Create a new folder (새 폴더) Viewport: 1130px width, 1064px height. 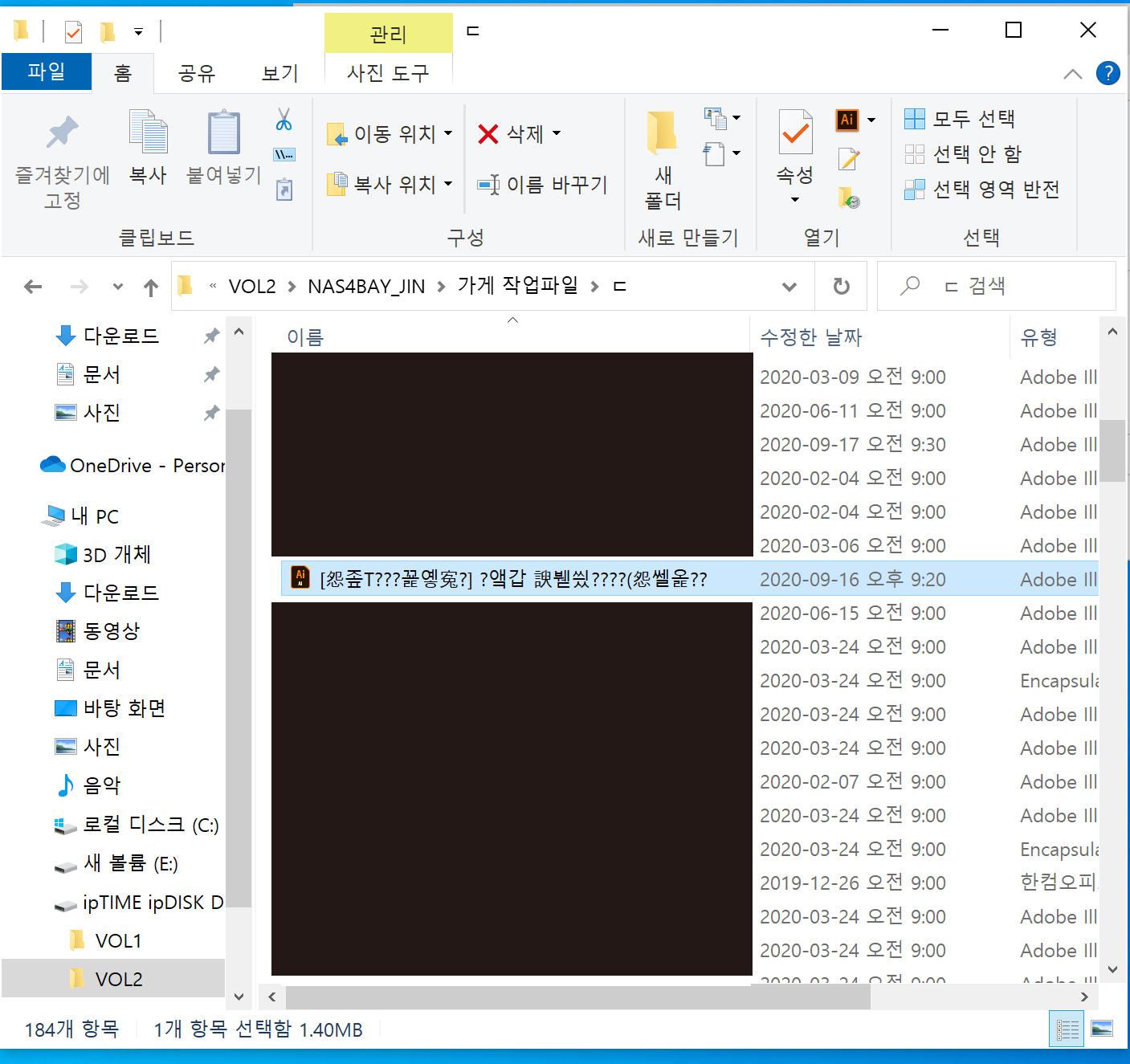[663, 161]
